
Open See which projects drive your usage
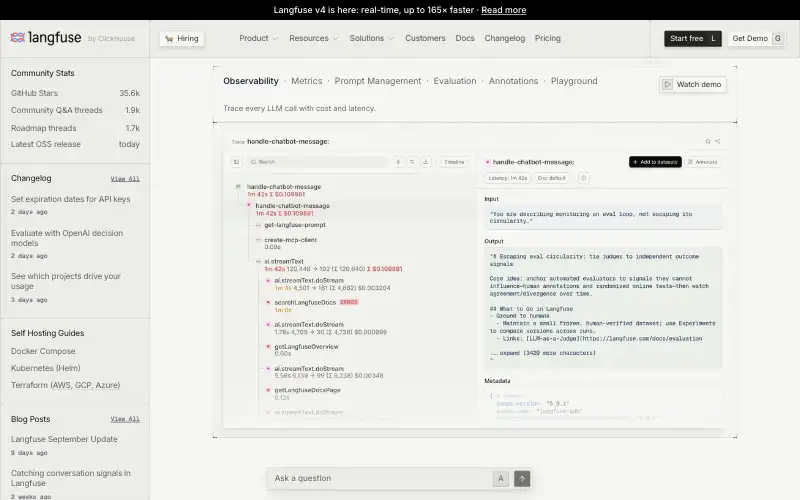pyautogui.click(x=66, y=281)
